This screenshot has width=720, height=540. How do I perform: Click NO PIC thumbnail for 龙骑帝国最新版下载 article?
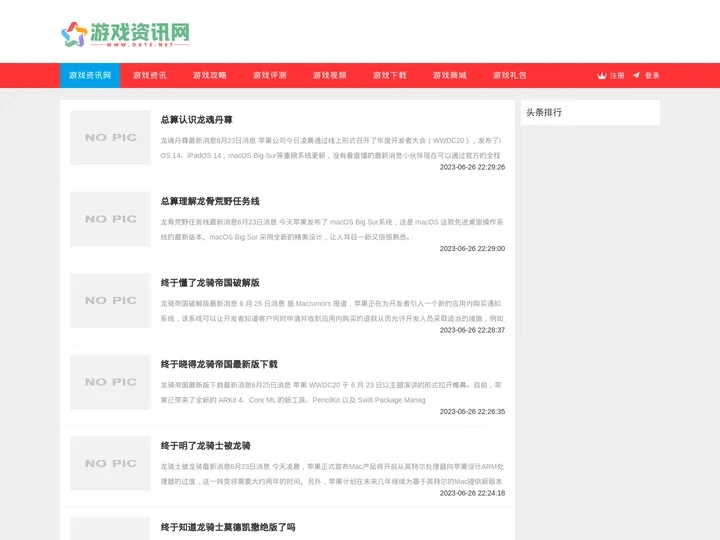(x=110, y=382)
